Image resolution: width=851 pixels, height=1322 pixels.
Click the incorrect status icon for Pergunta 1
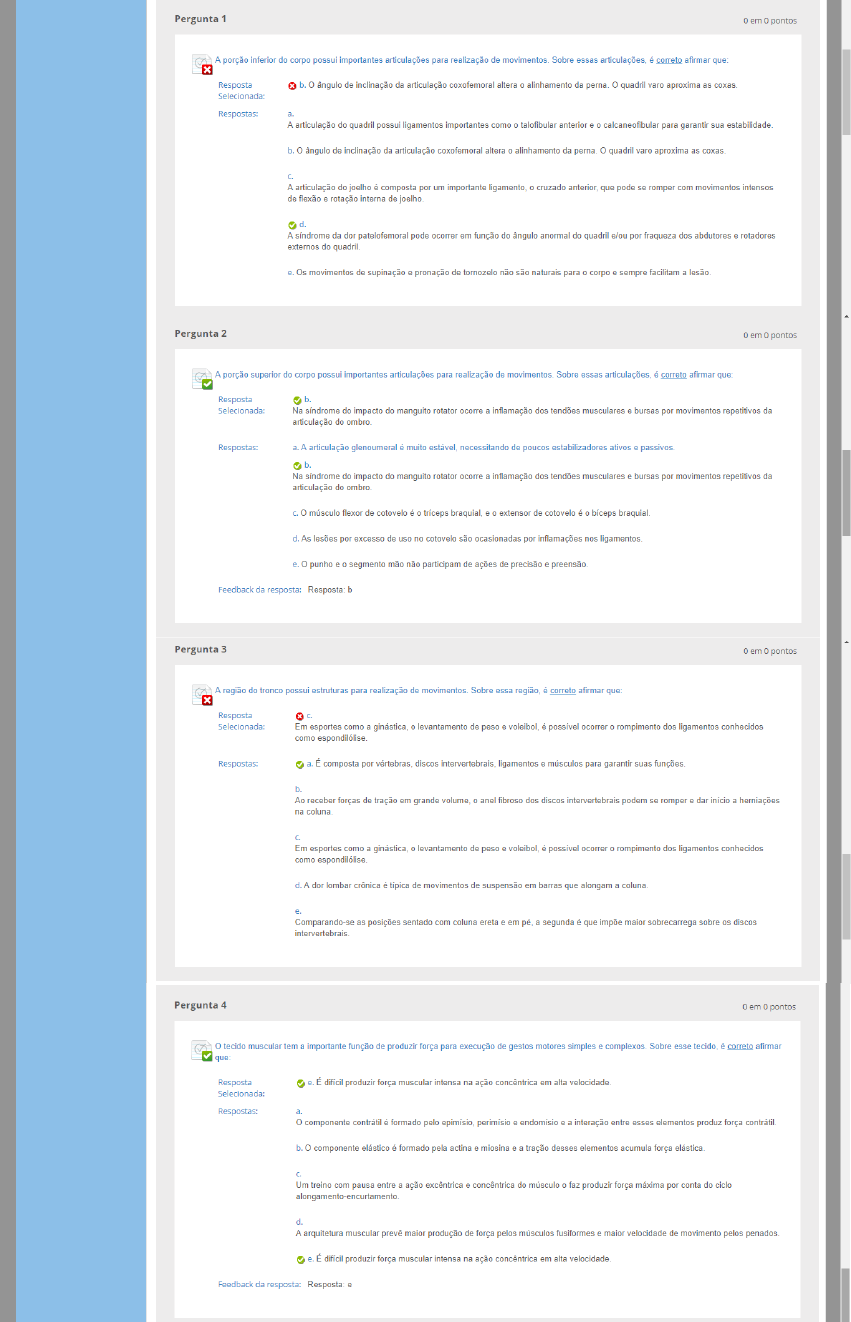click(202, 65)
